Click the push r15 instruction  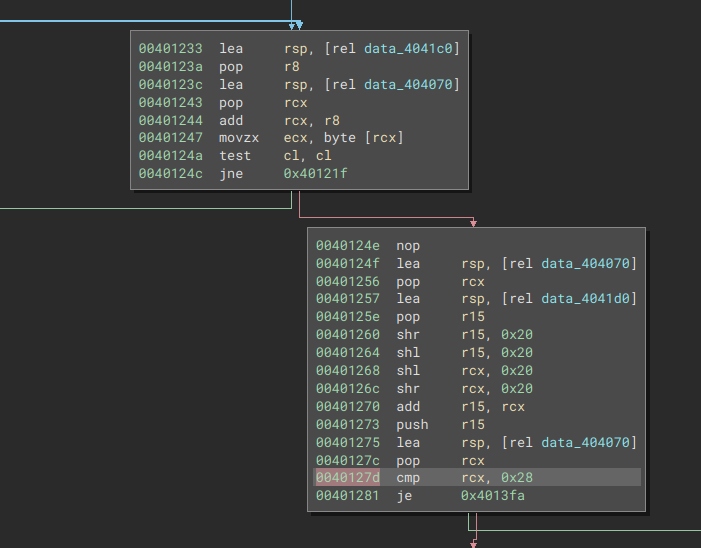[438, 425]
